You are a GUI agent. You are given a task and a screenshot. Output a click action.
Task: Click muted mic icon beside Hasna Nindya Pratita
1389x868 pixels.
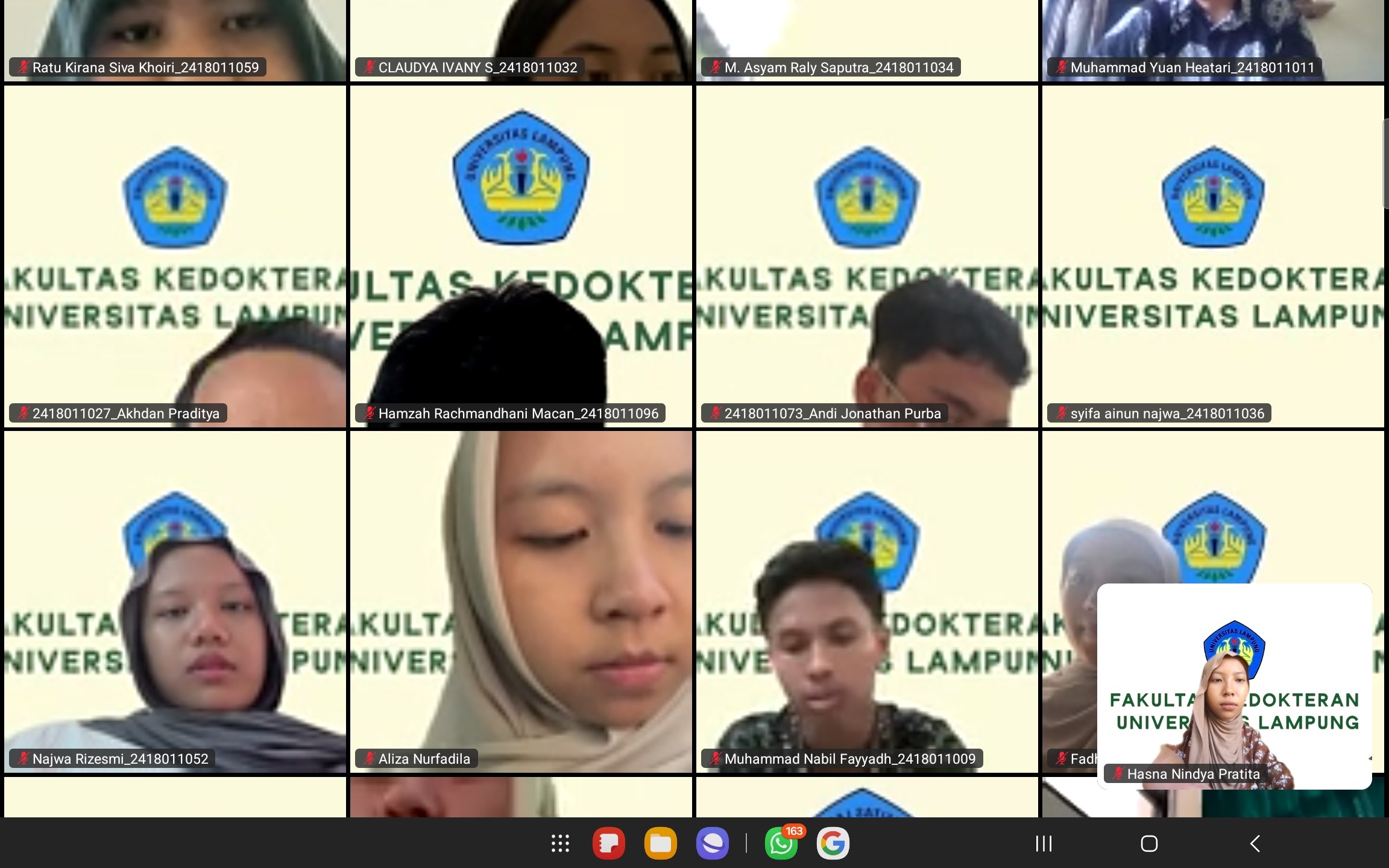click(1118, 773)
